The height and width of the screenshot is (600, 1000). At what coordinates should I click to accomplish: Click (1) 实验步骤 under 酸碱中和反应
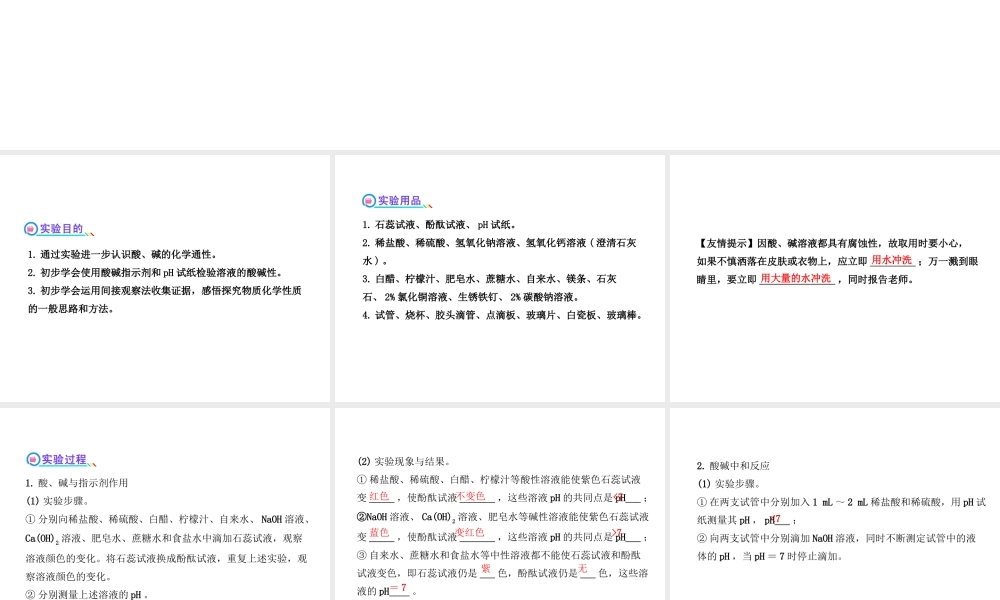729,484
